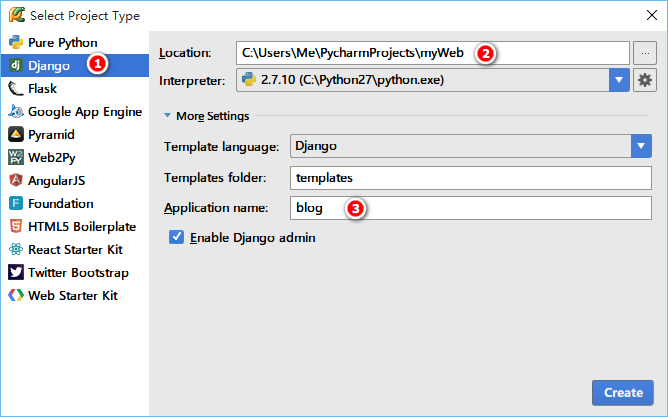668x417 pixels.
Task: Click the Select Project Type title text
Action: click(85, 16)
